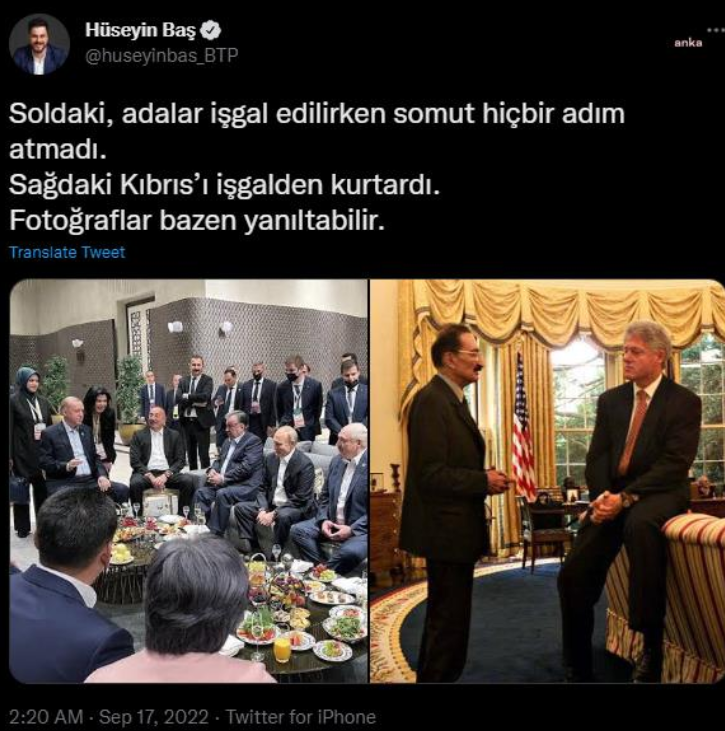This screenshot has width=725, height=731.
Task: Click the orange juice glass in left photo
Action: pos(282,648)
